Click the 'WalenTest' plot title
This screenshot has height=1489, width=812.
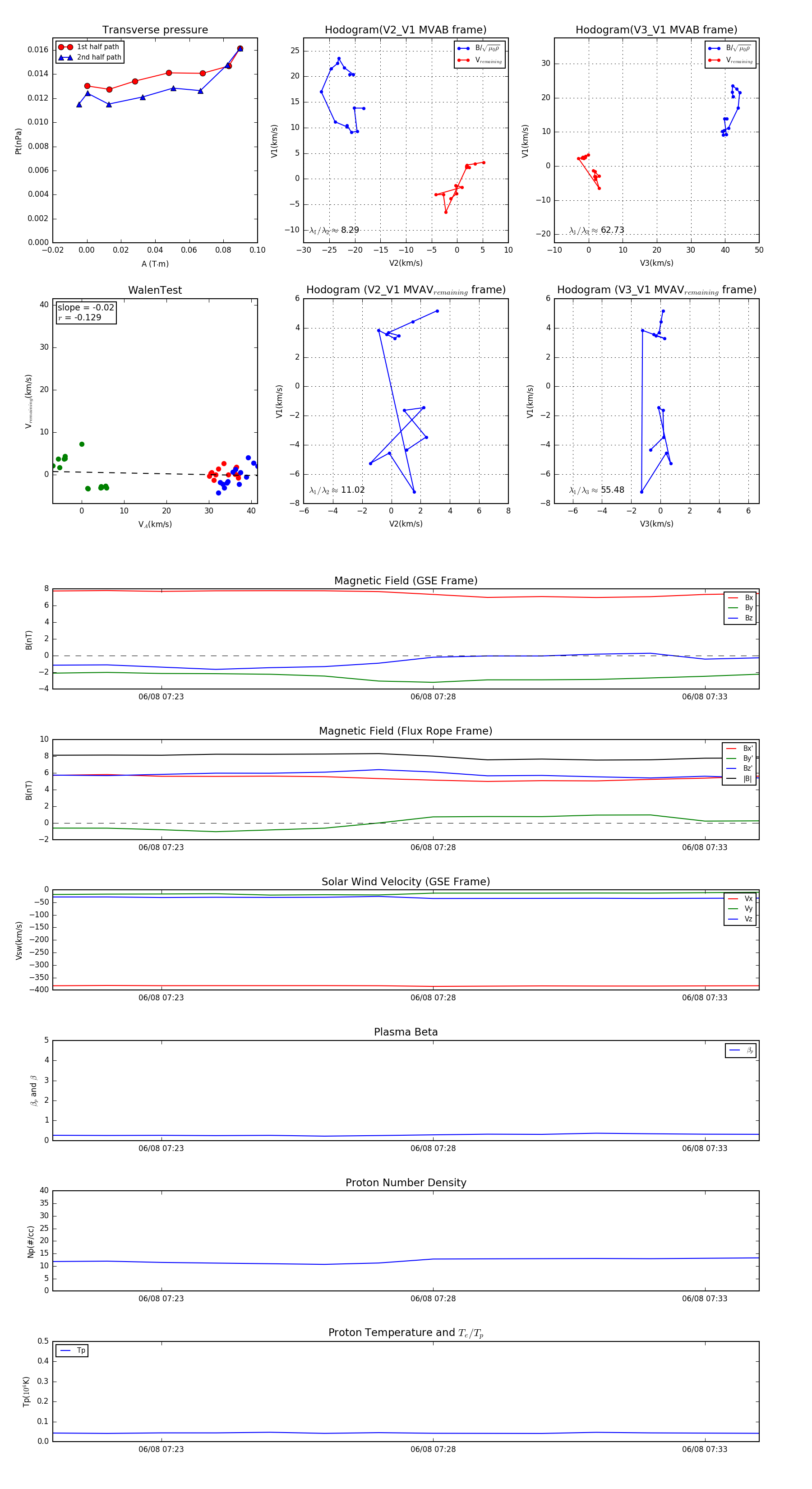point(155,290)
